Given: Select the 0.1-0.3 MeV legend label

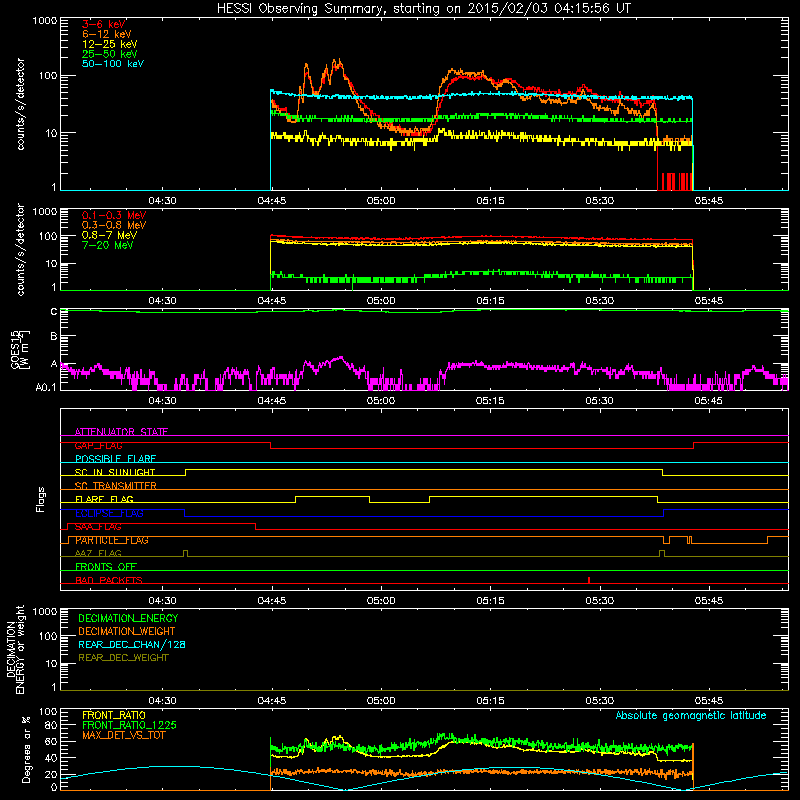Looking at the screenshot, I should click(114, 215).
